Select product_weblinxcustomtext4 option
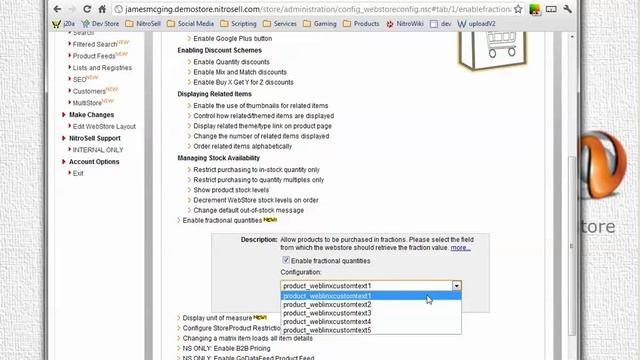The image size is (640, 360). click(x=371, y=322)
